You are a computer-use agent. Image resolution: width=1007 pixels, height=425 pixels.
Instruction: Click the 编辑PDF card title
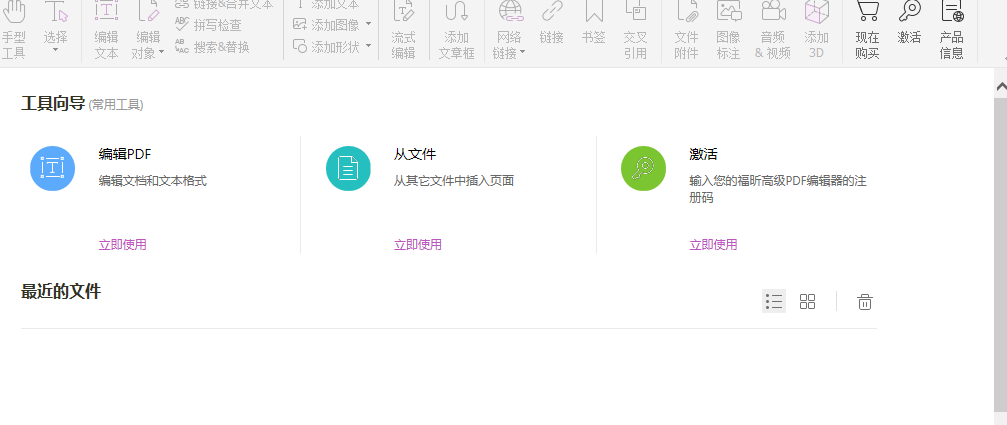click(125, 154)
